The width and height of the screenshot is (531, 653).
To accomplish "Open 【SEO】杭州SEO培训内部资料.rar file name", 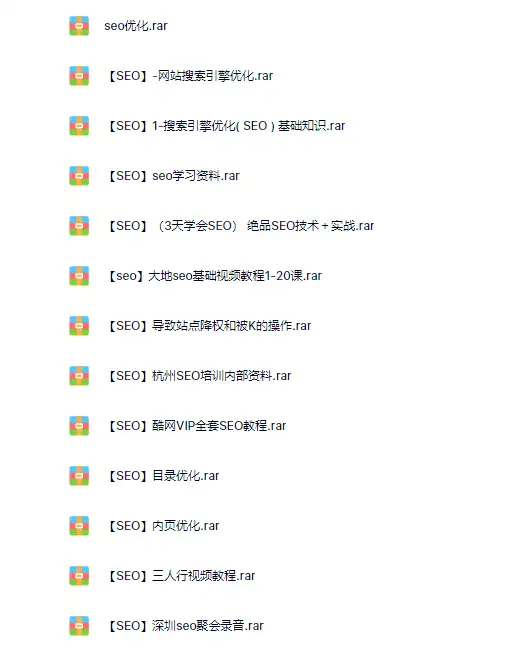I will [199, 376].
